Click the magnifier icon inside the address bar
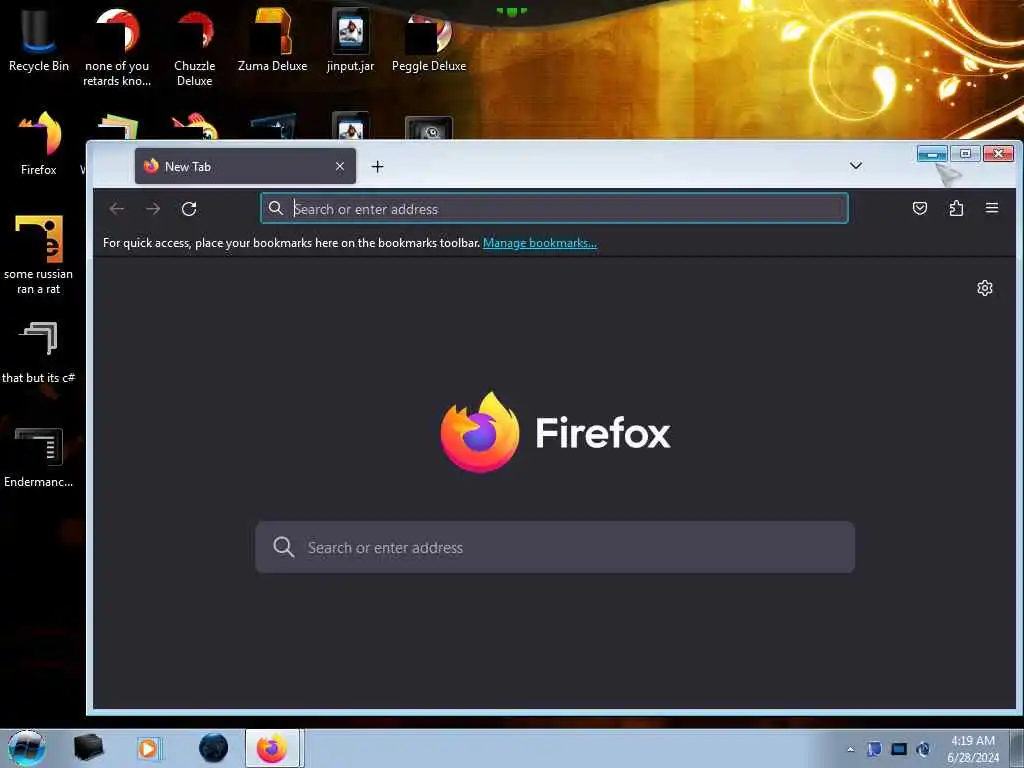This screenshot has height=768, width=1024. pos(276,208)
